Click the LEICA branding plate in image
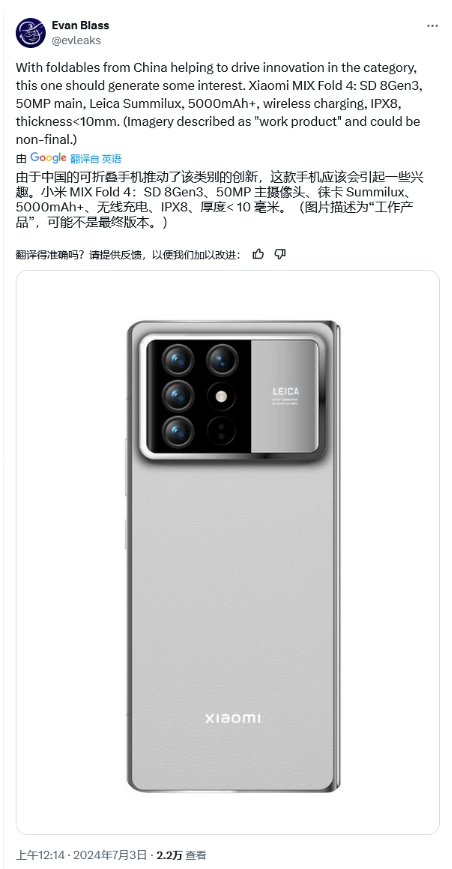The image size is (452, 869). pyautogui.click(x=285, y=396)
